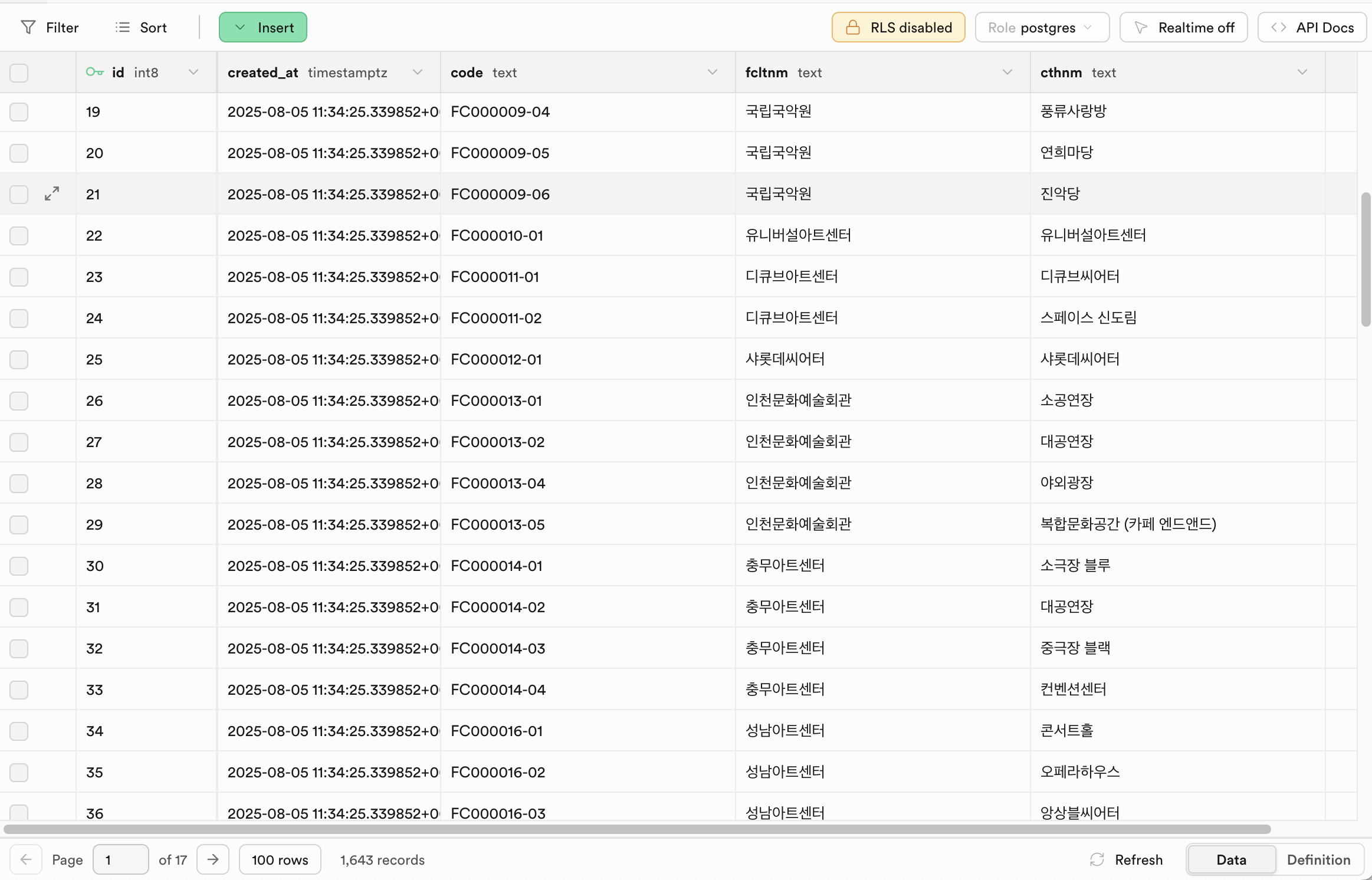Viewport: 1372px width, 880px height.
Task: Click the RLS disabled lock icon
Action: point(852,28)
